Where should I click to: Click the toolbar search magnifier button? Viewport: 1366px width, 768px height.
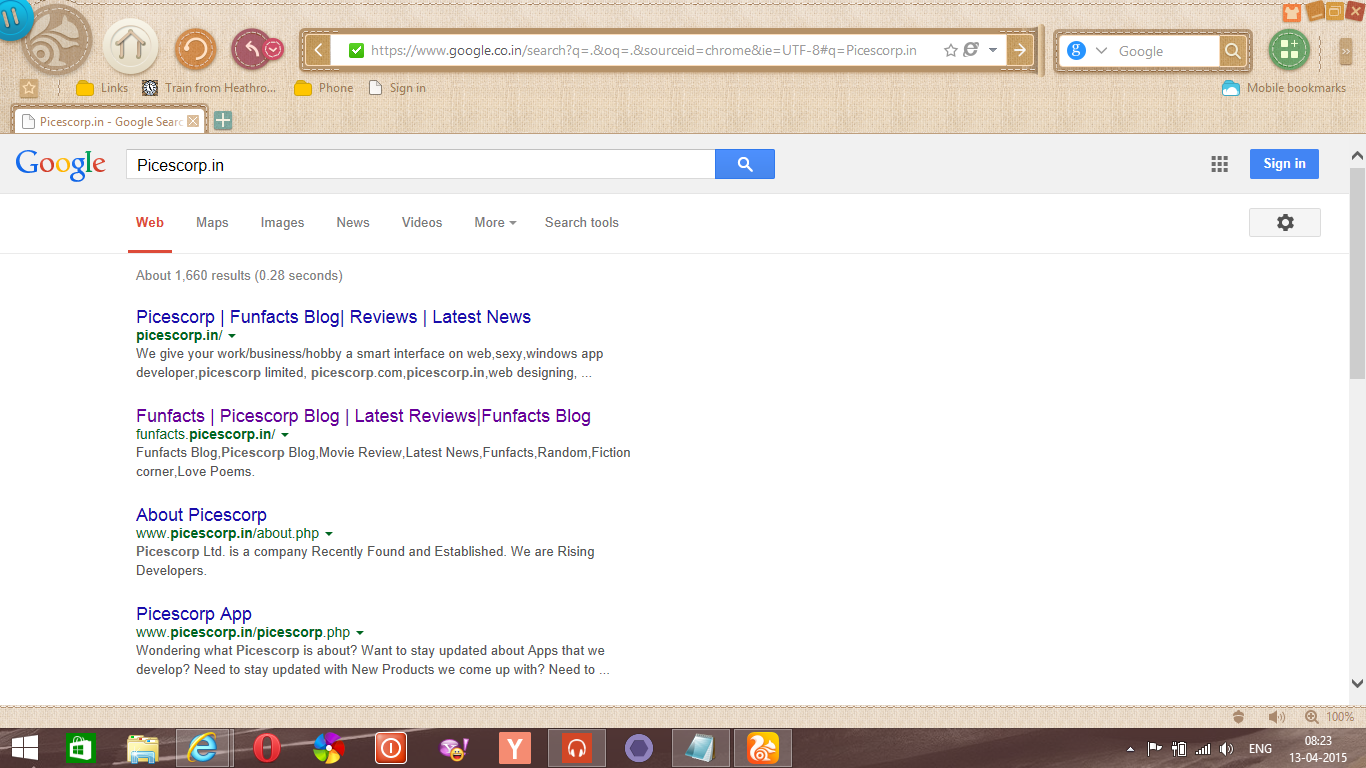(1233, 51)
